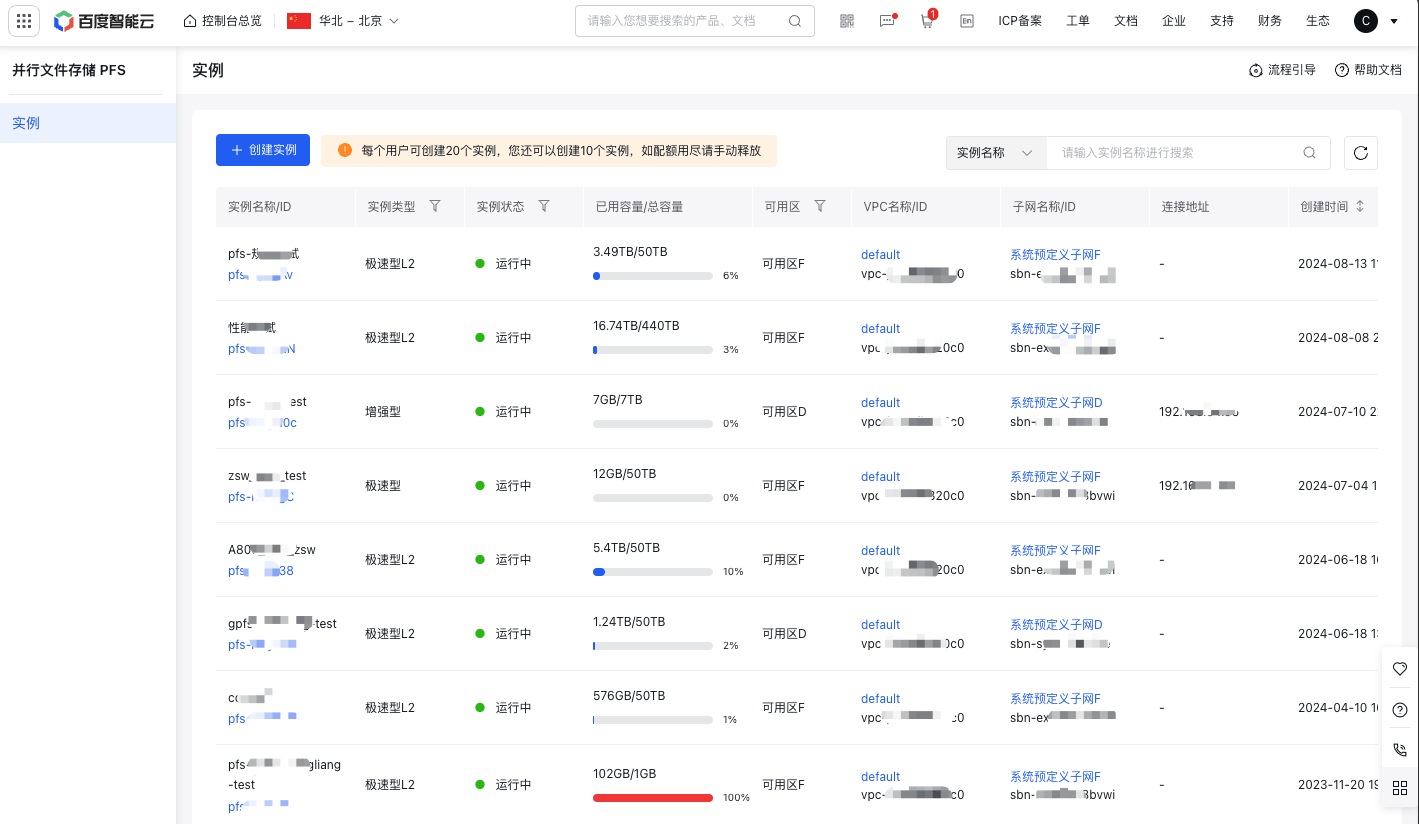Viewport: 1419px width, 824px height.
Task: Open default VPC link in 16.74TB row
Action: (x=880, y=329)
